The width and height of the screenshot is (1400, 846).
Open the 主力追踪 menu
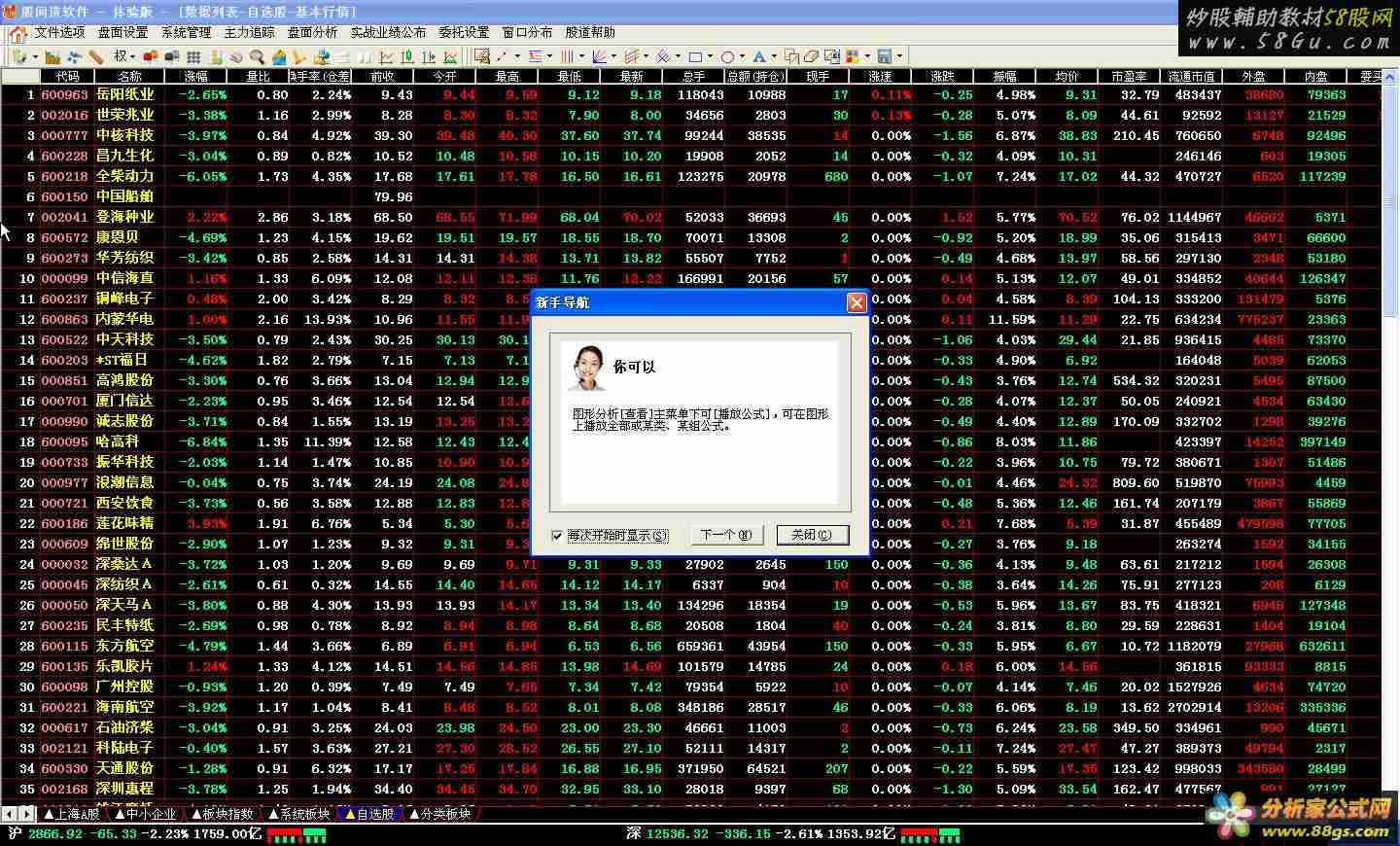249,33
